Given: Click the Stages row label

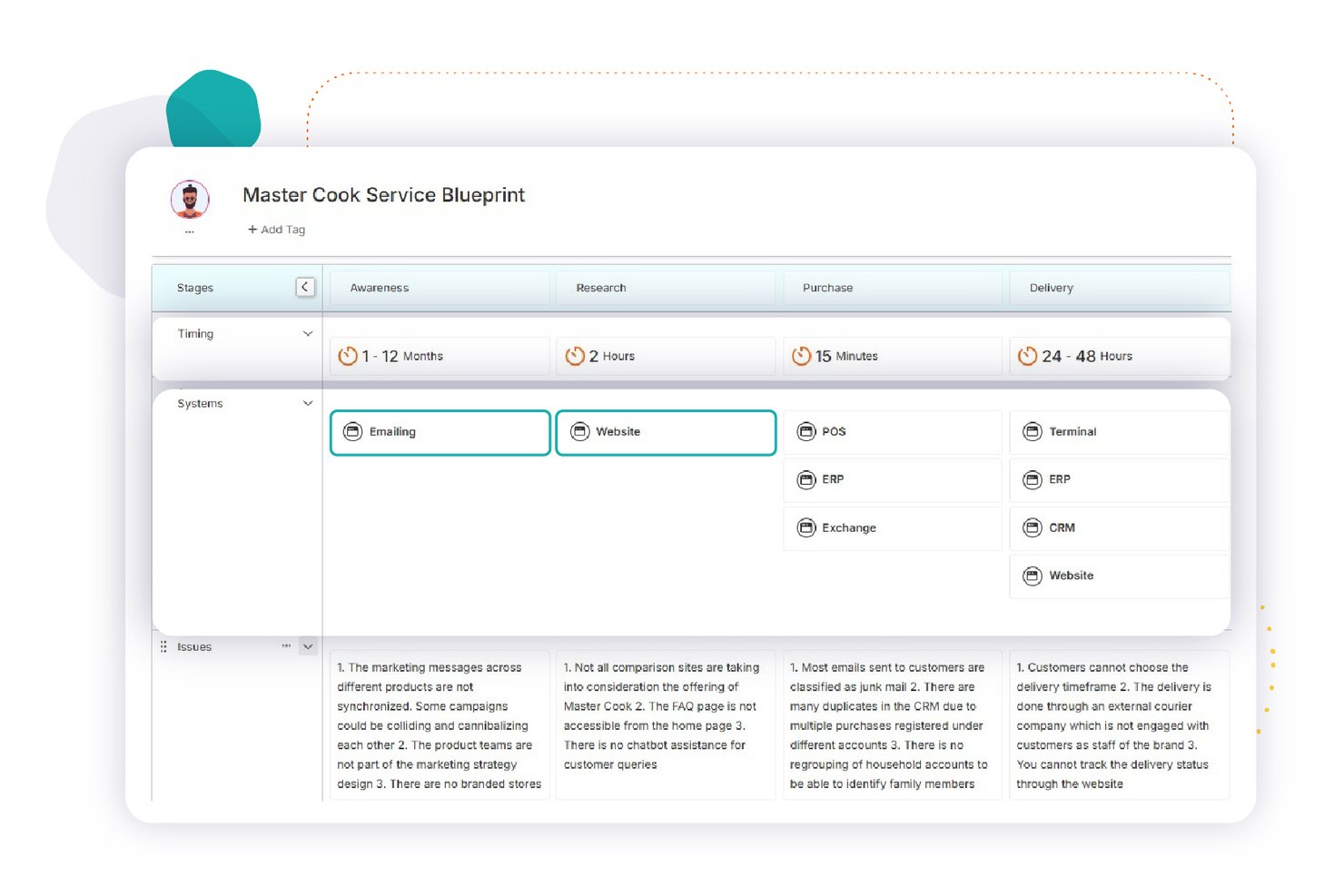Looking at the screenshot, I should tap(195, 288).
